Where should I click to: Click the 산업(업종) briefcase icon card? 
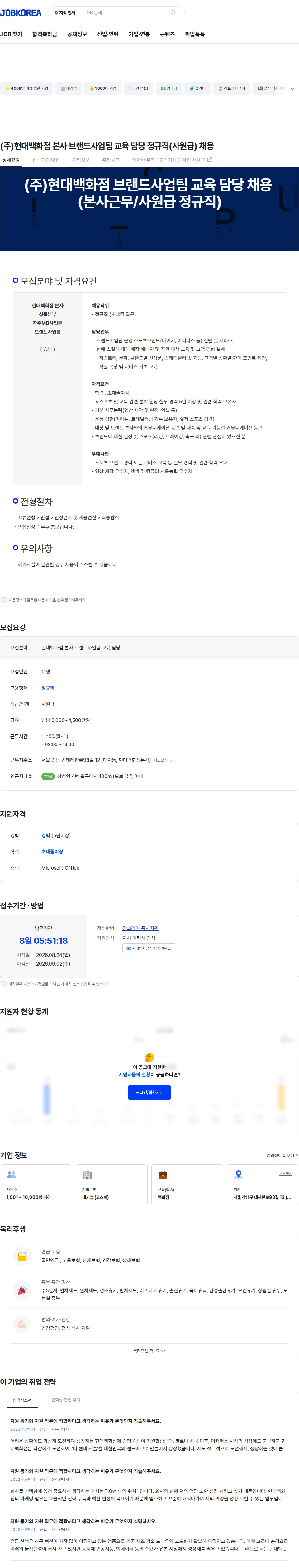(x=187, y=1185)
